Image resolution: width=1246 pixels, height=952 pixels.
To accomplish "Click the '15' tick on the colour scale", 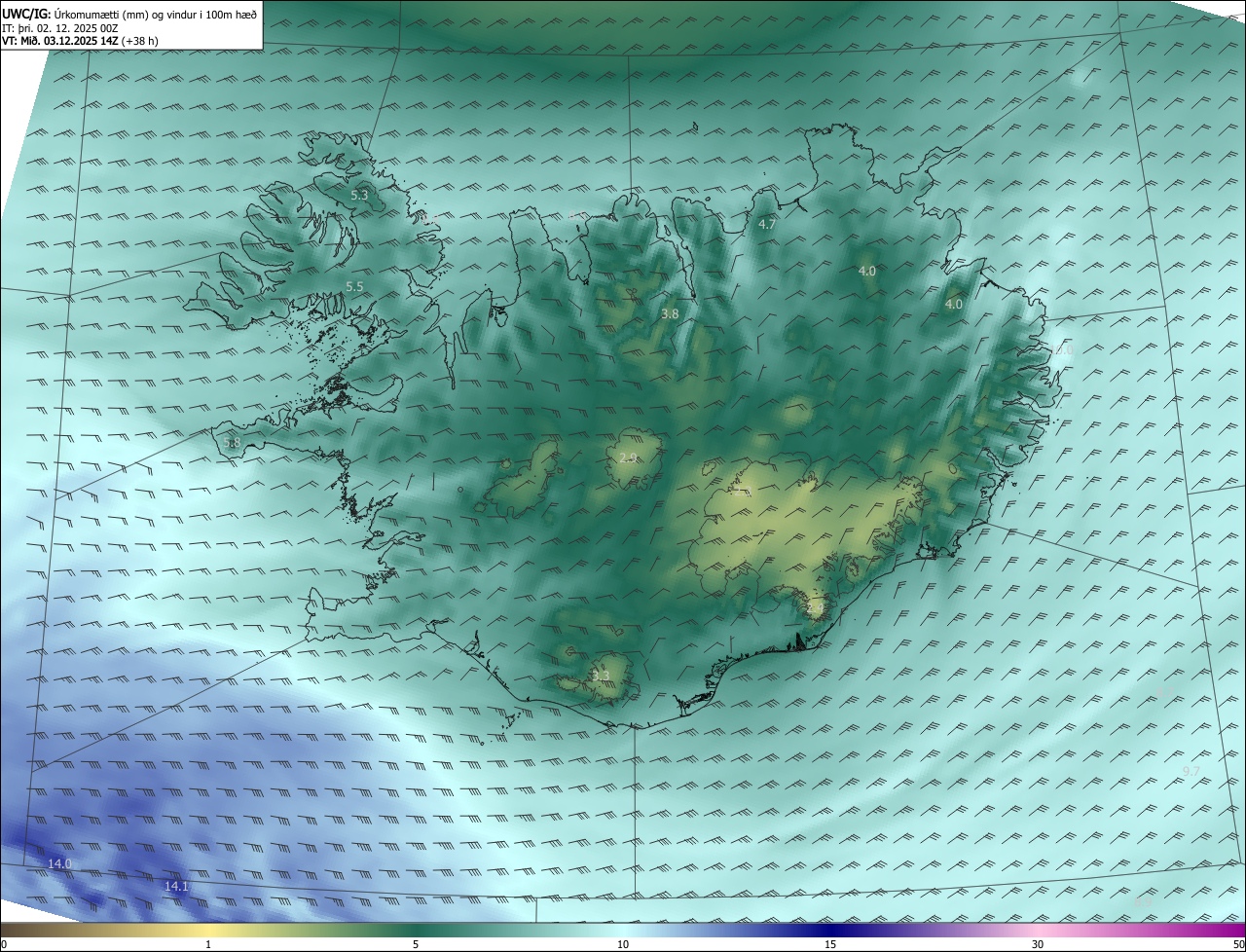I will click(830, 944).
